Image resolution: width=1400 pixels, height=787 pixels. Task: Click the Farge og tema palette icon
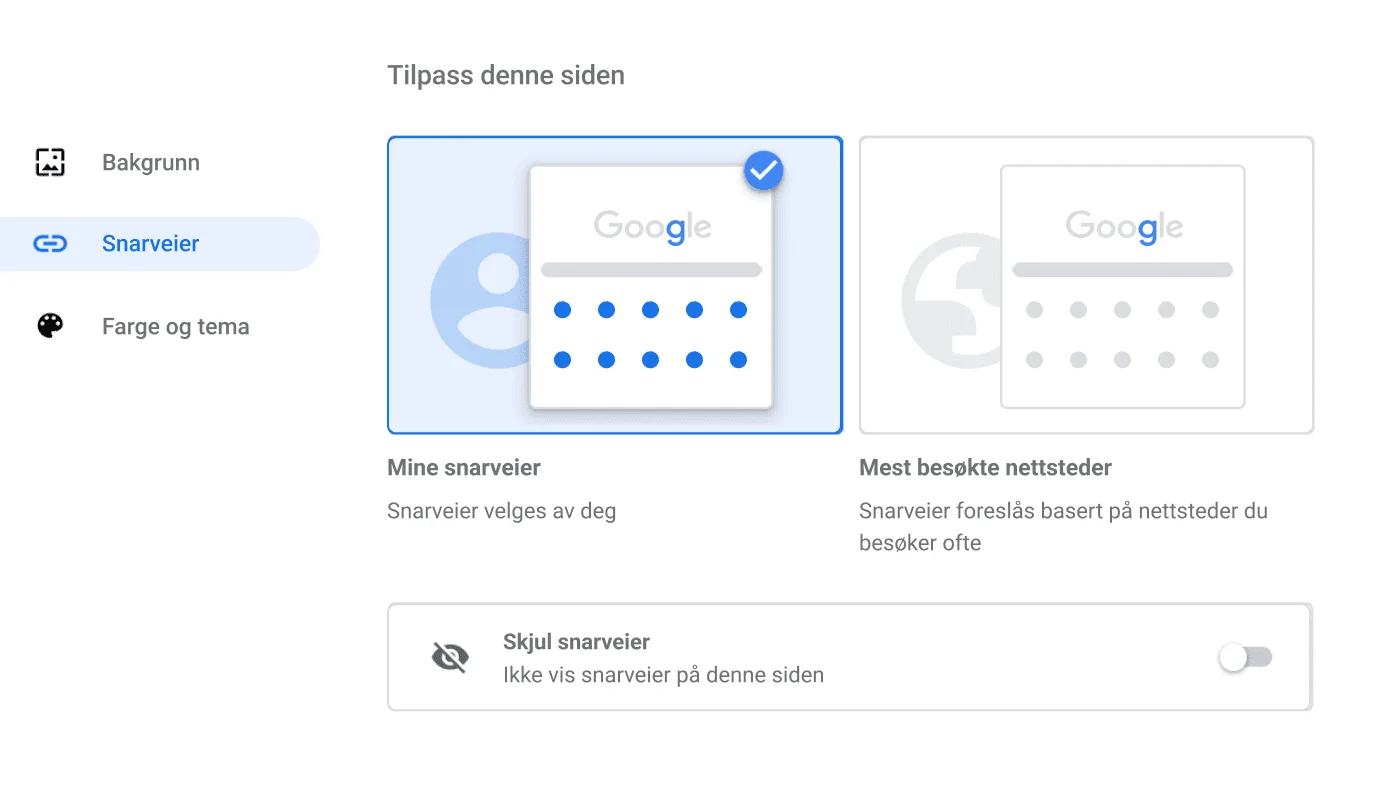48,326
